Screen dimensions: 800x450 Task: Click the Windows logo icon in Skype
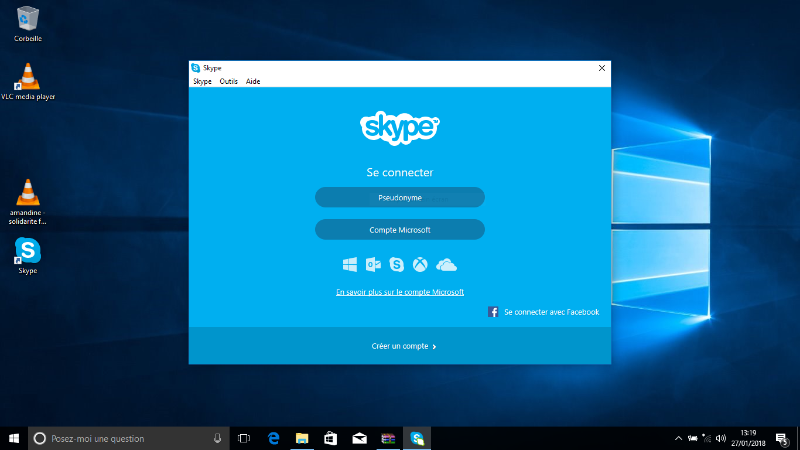350,265
